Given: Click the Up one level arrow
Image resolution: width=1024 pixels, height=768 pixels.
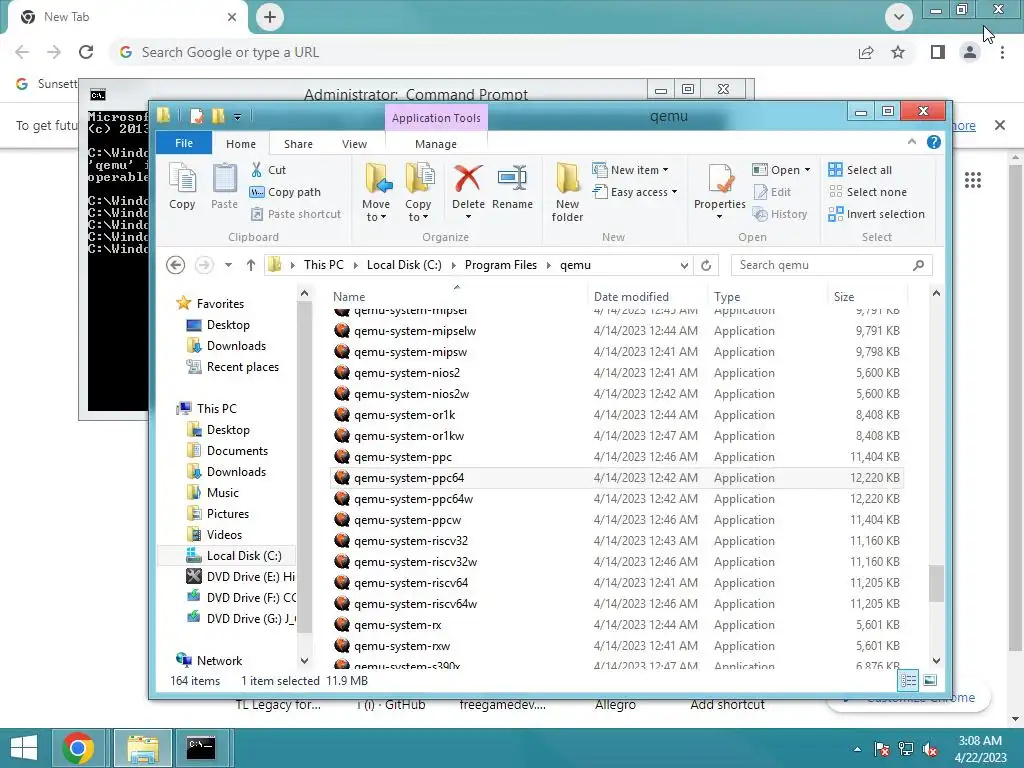Looking at the screenshot, I should pyautogui.click(x=251, y=264).
